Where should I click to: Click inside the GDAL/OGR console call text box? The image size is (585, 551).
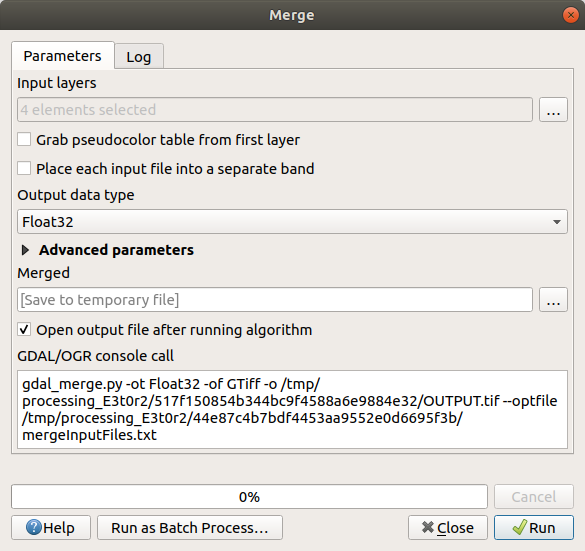pyautogui.click(x=292, y=409)
